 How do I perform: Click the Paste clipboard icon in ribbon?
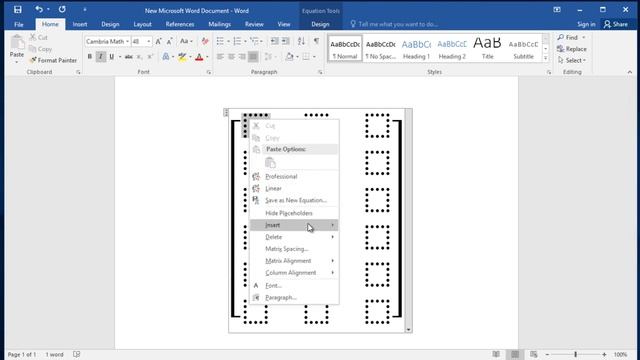point(17,42)
